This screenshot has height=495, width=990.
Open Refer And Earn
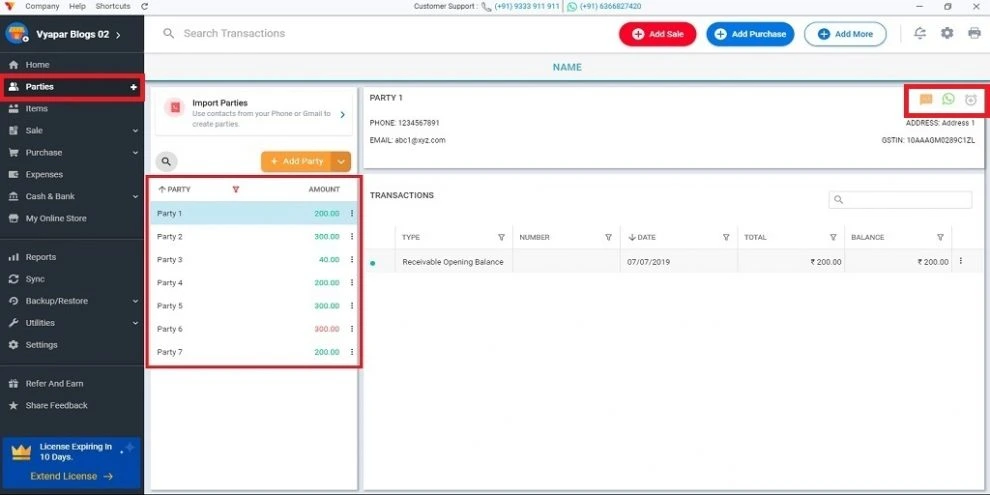(x=54, y=383)
